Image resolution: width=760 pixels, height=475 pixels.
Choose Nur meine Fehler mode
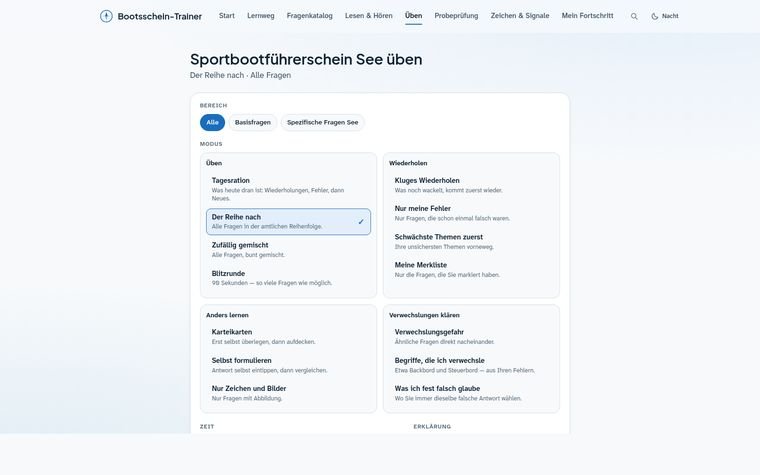471,213
